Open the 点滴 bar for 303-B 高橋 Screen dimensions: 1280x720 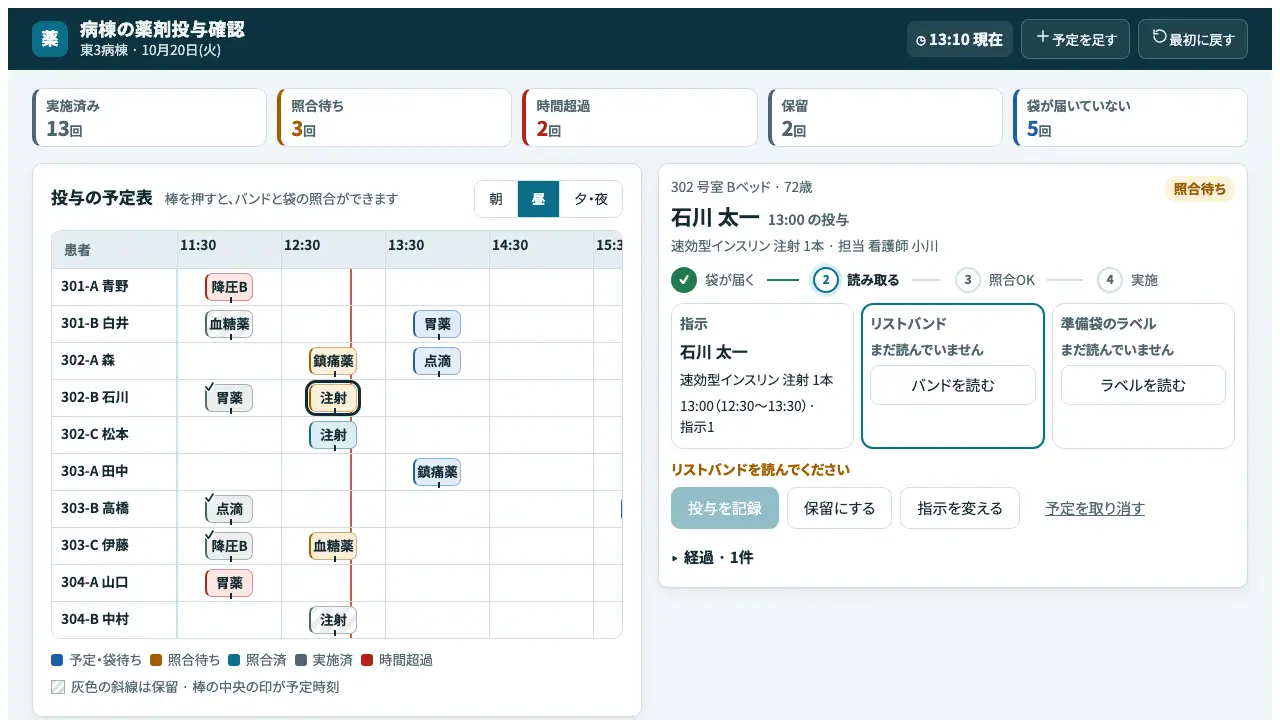point(229,509)
